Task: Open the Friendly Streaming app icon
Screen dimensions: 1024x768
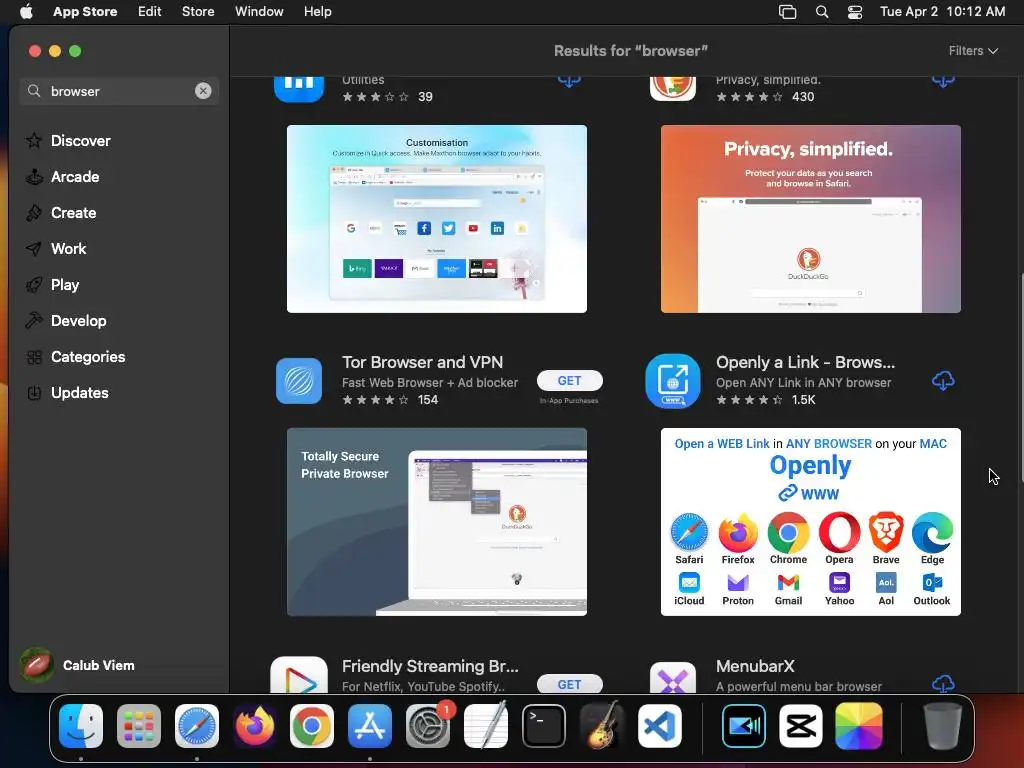Action: click(299, 675)
